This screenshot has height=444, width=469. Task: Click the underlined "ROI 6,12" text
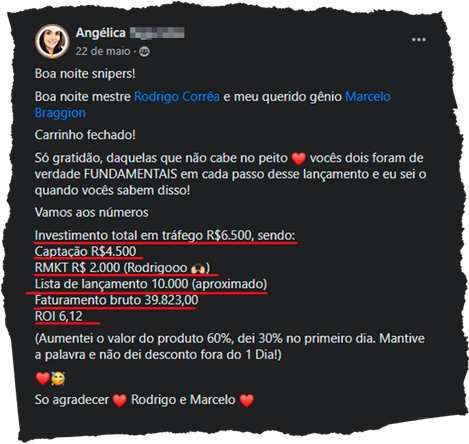coord(58,316)
